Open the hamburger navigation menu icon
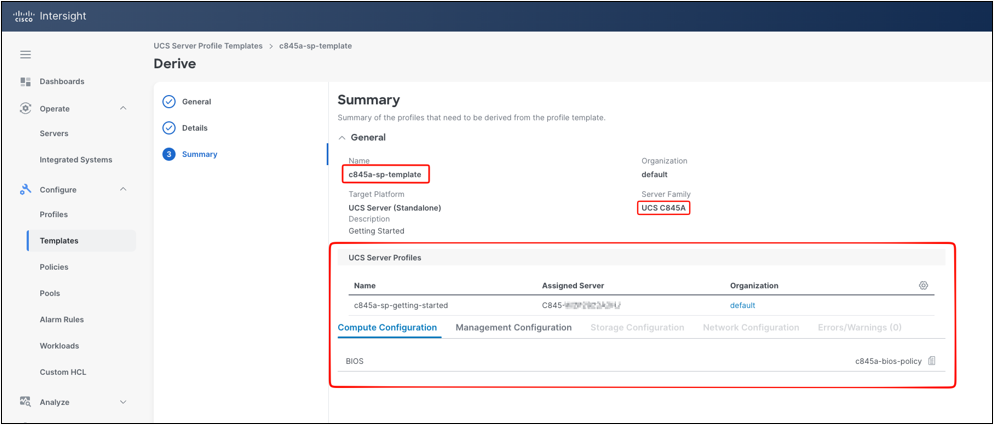This screenshot has height=425, width=994. pos(25,55)
